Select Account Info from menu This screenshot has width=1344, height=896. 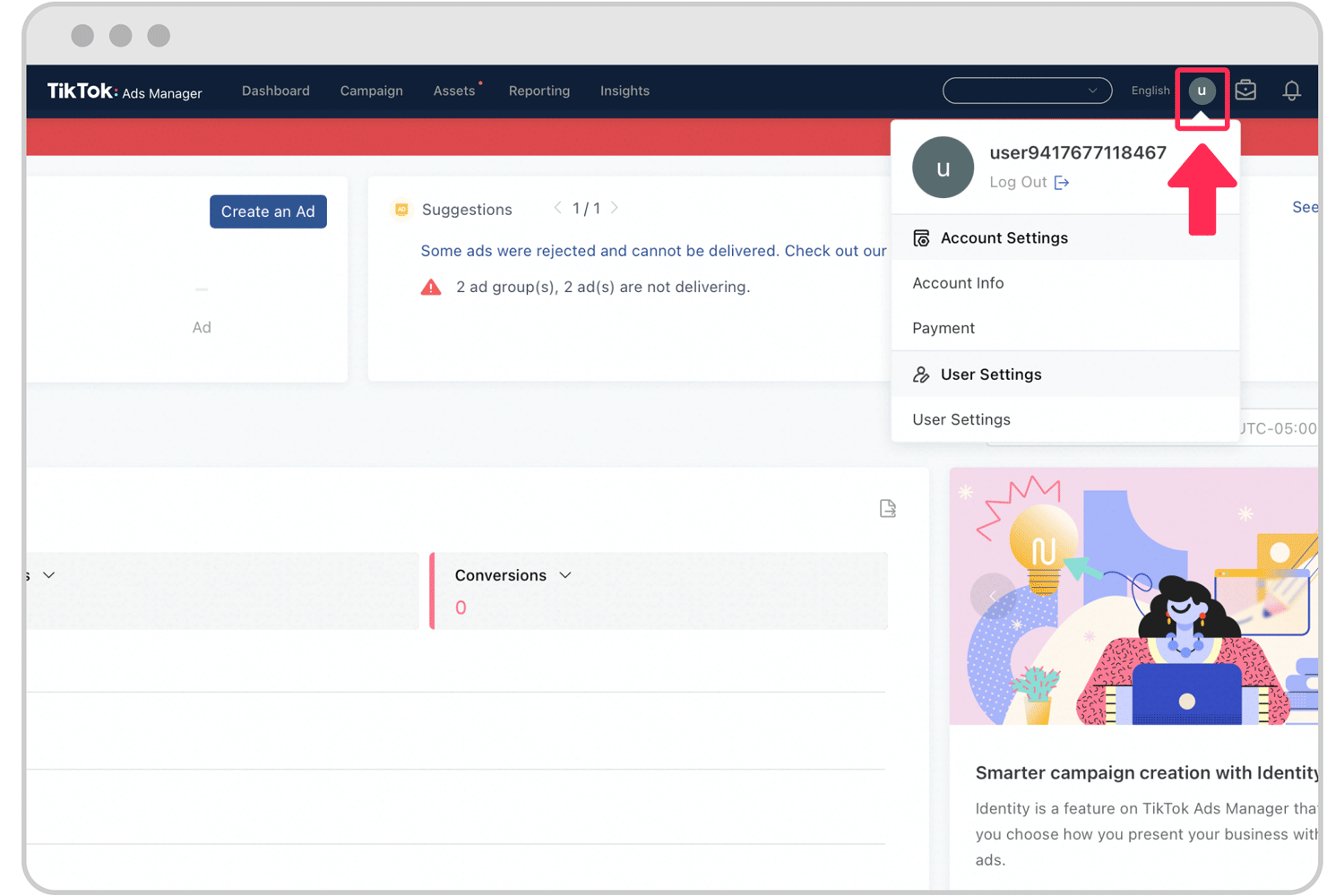958,283
